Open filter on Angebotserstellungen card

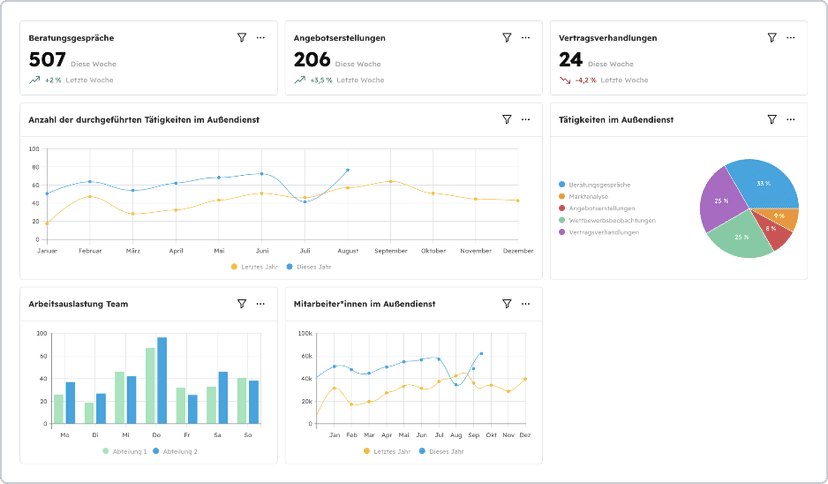click(x=507, y=37)
